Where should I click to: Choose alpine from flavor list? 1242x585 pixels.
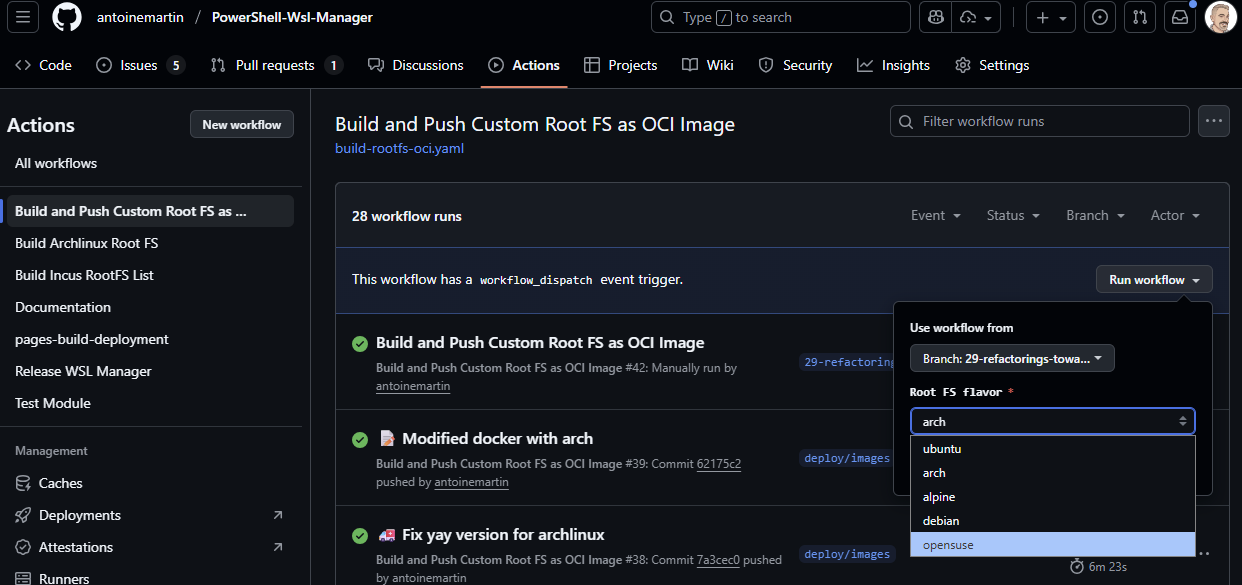pos(1052,497)
